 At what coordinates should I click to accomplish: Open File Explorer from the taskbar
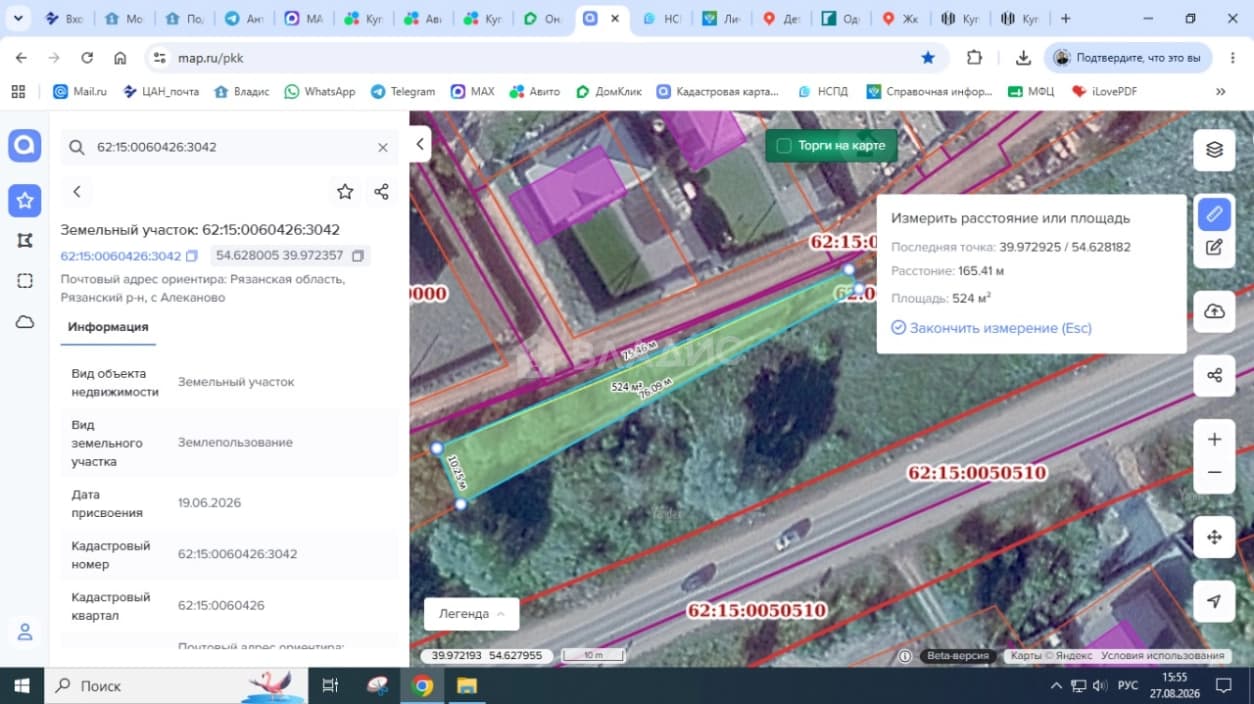pyautogui.click(x=467, y=686)
